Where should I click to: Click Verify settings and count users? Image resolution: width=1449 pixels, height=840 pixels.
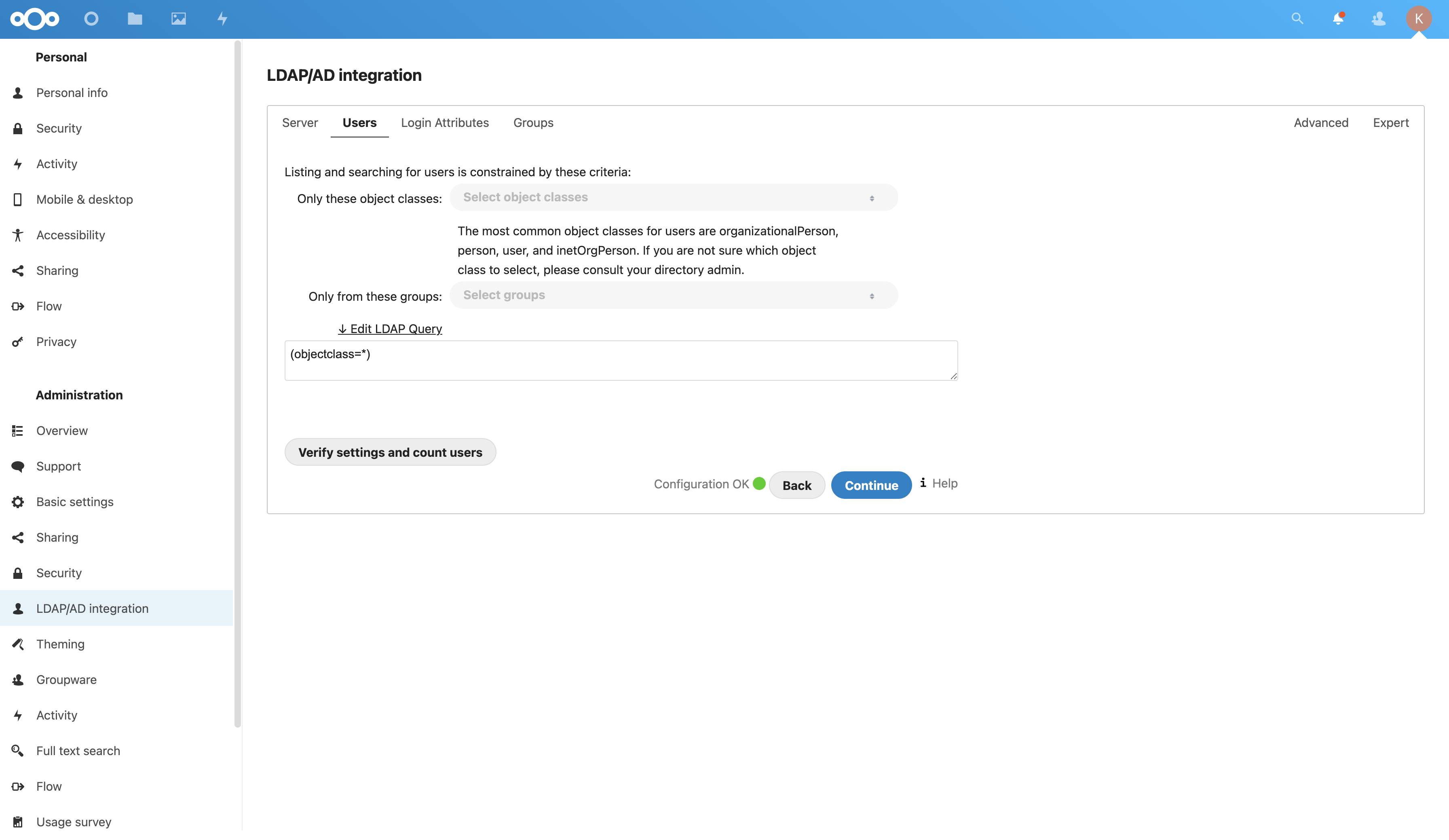(390, 452)
